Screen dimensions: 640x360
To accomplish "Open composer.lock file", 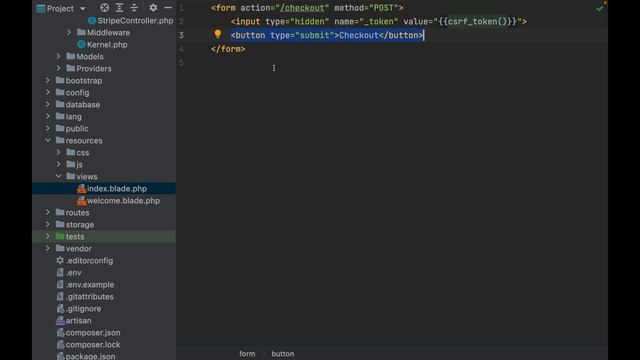I will click(x=93, y=344).
